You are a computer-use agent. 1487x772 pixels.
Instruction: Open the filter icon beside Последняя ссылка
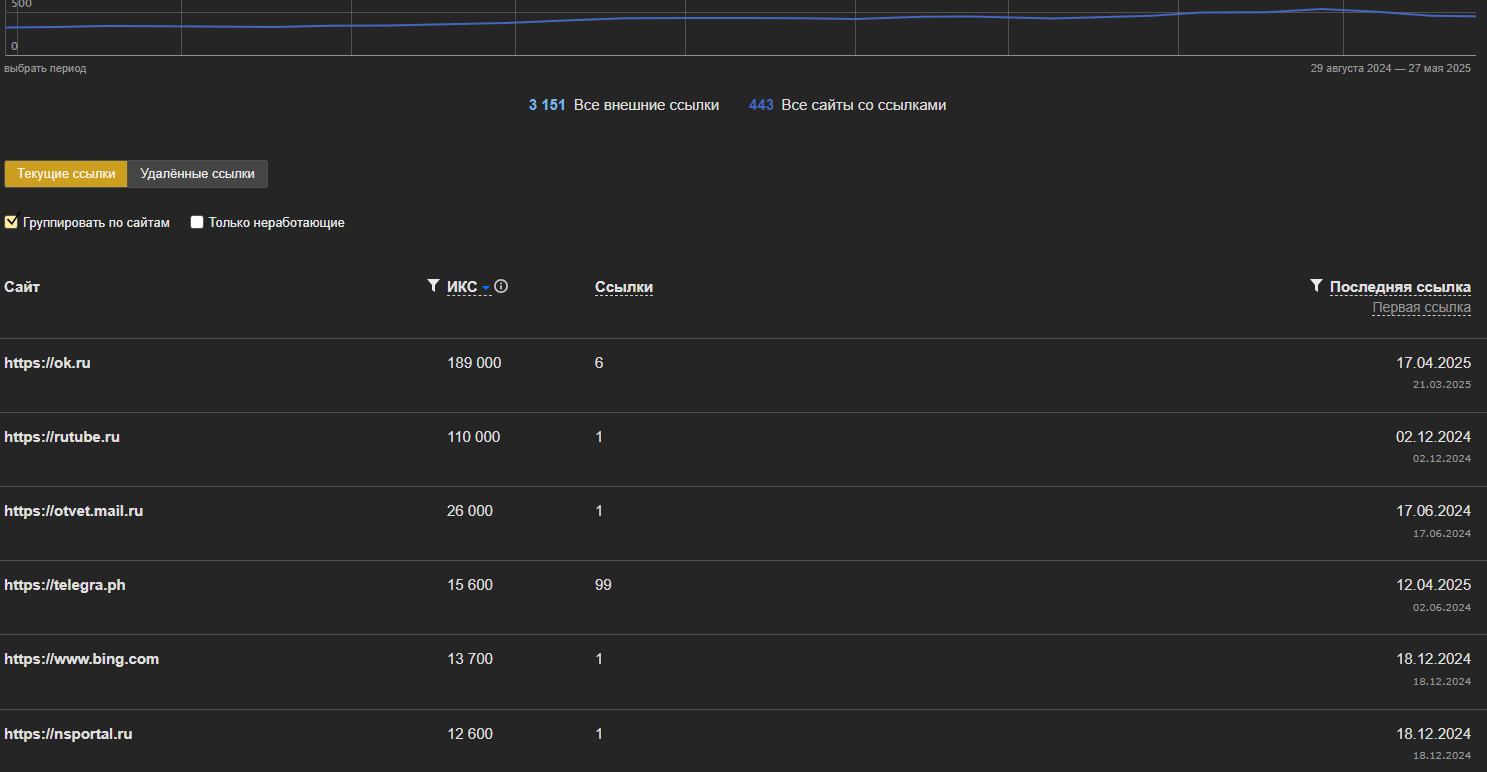[x=1316, y=286]
